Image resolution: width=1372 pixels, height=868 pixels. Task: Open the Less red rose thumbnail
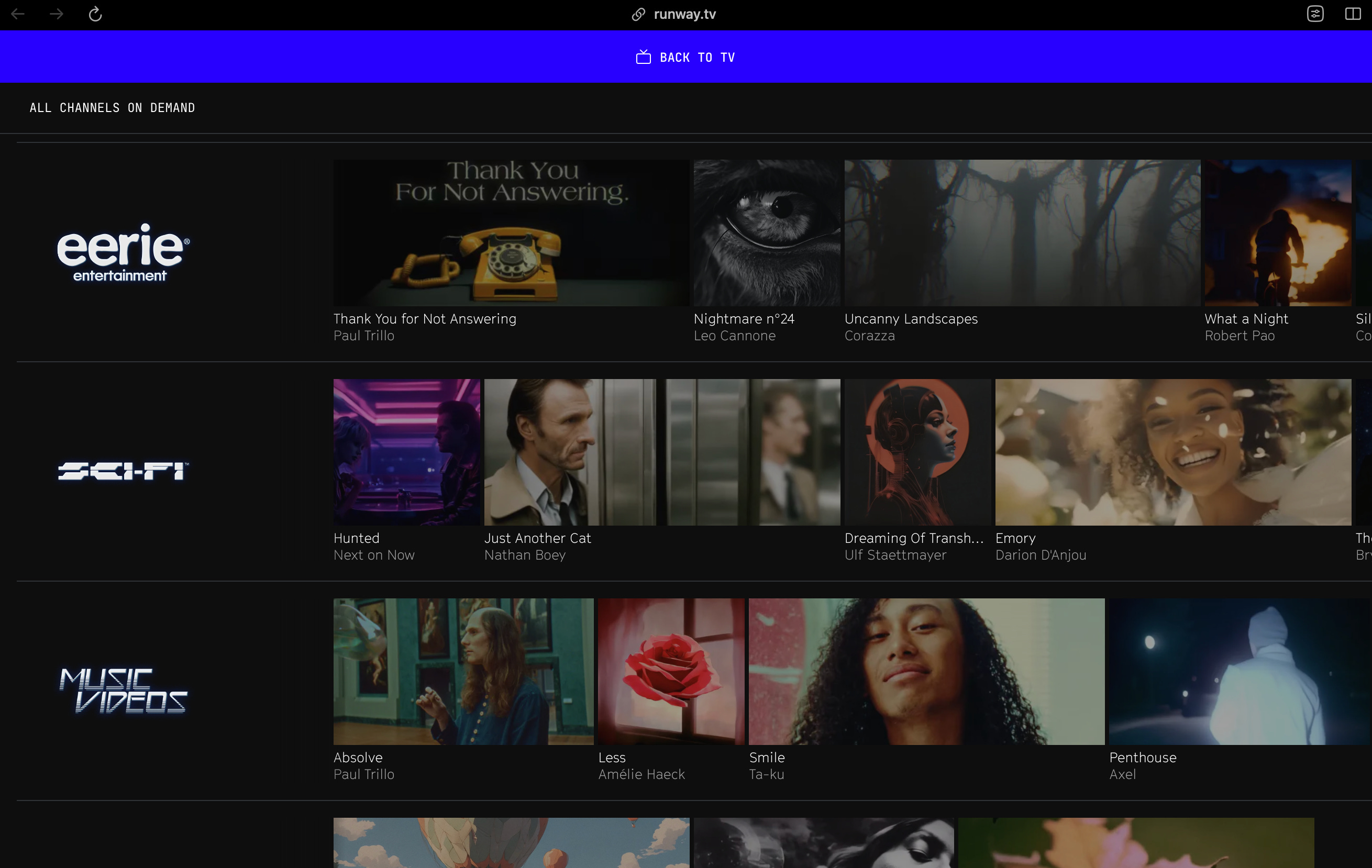coord(671,671)
